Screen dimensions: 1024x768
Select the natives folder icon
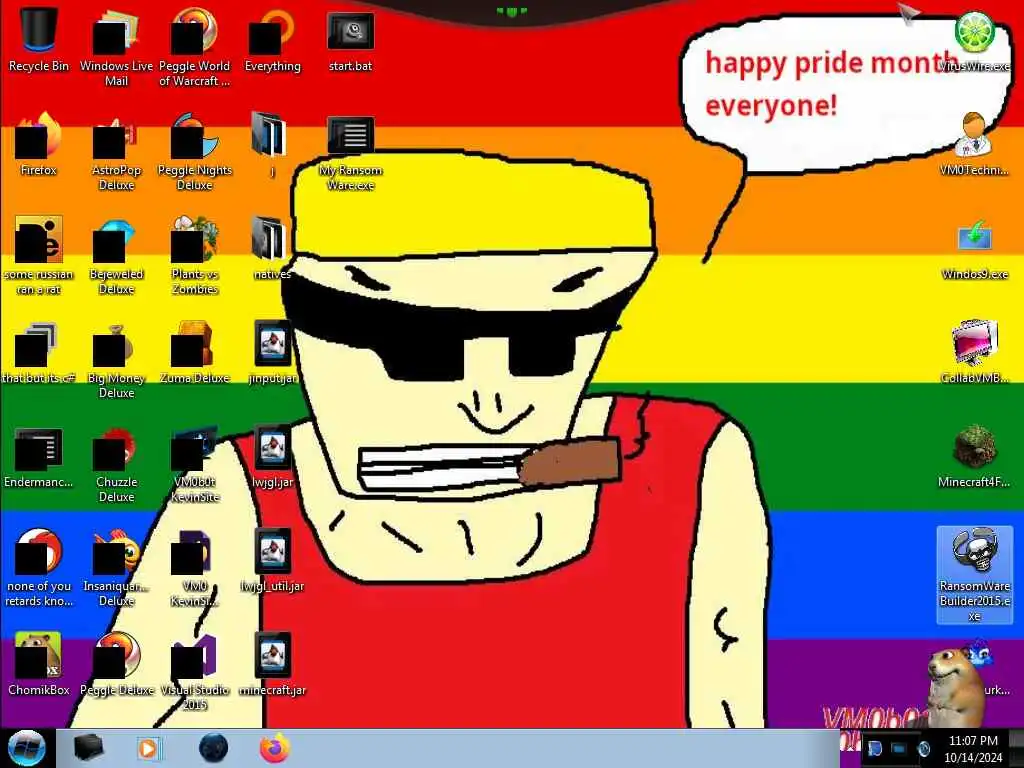click(x=272, y=249)
